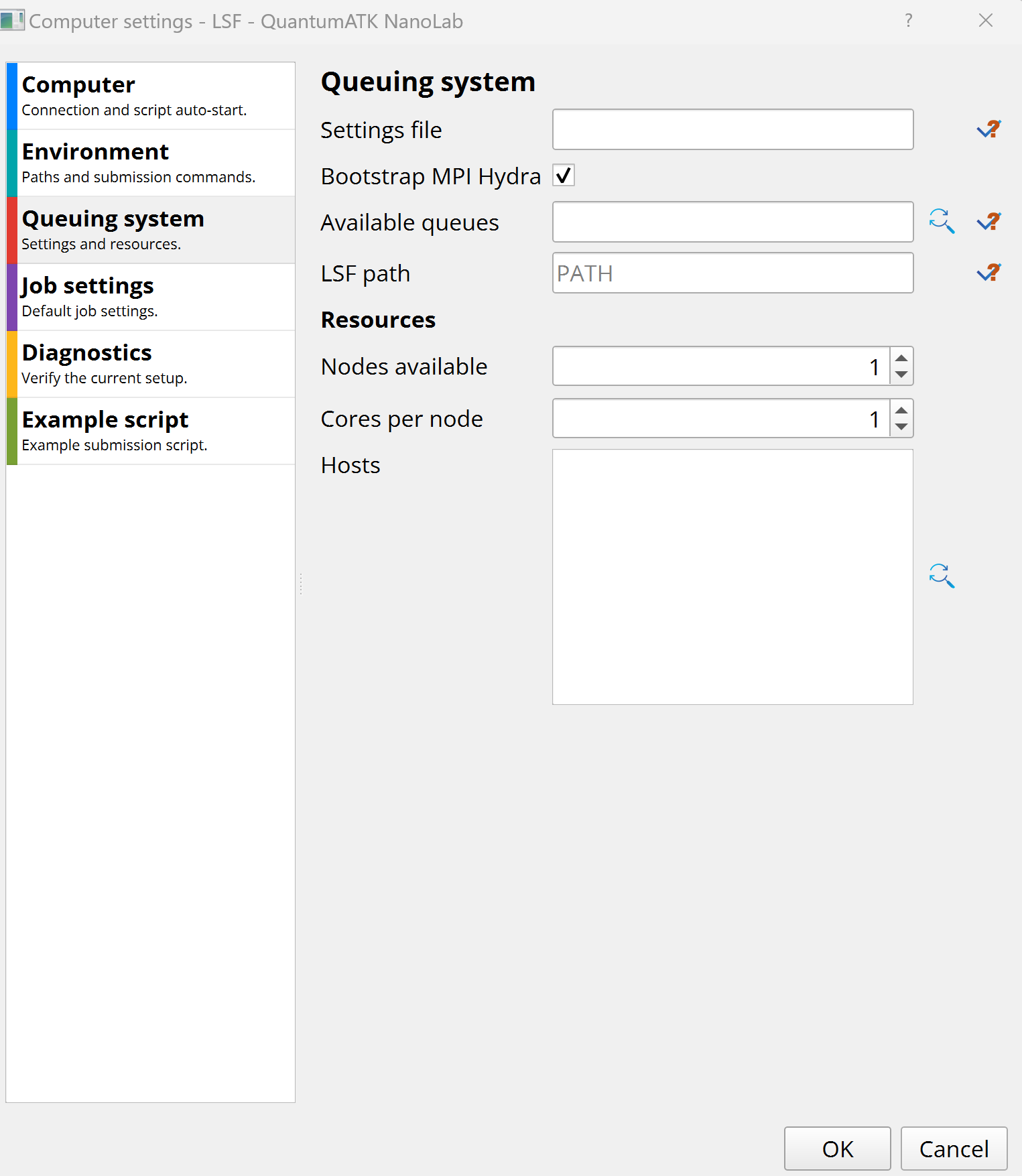Viewport: 1022px width, 1176px height.
Task: Open the Job settings section
Action: point(151,297)
